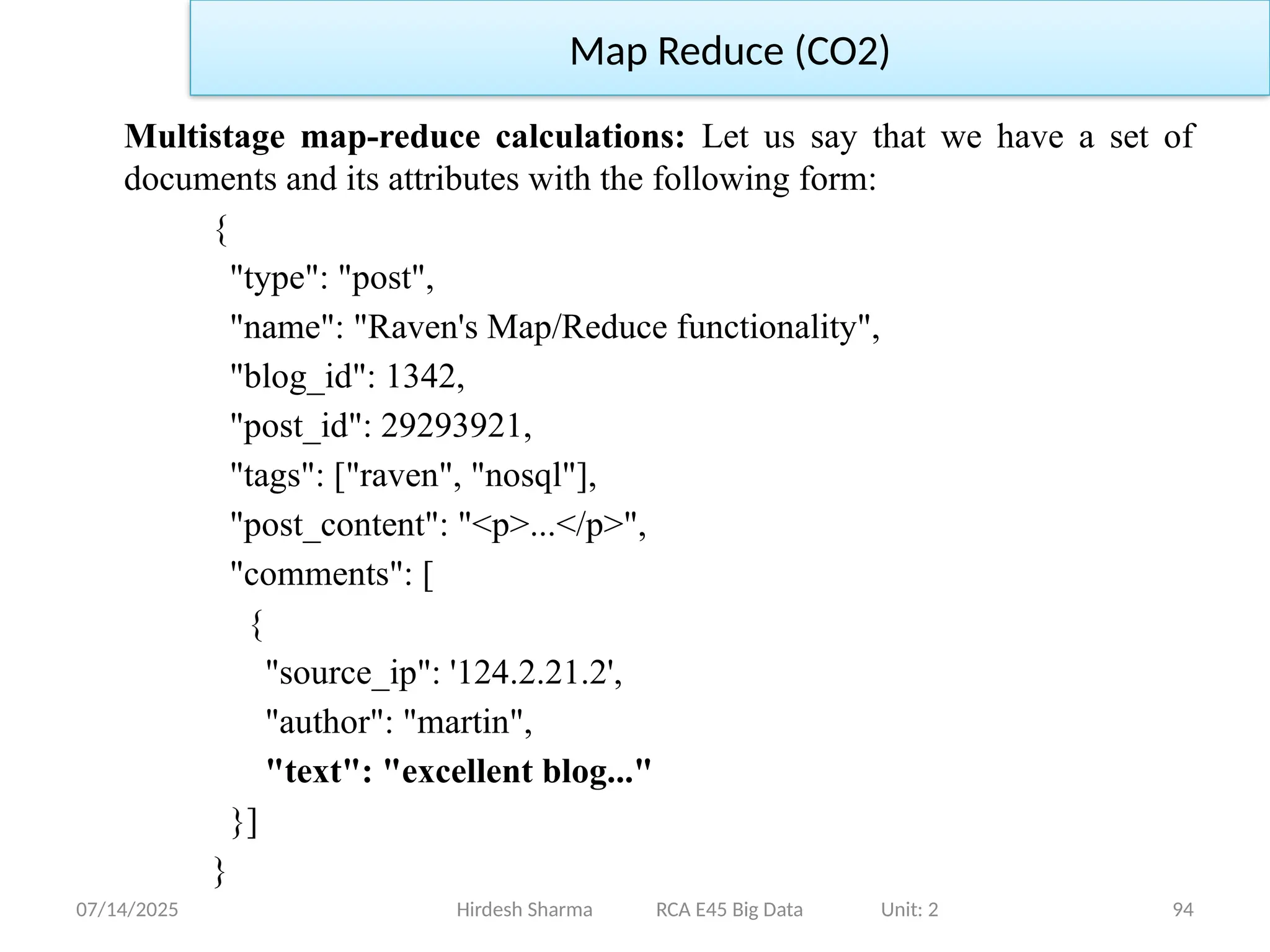
Task: Click the footer name 'Hirdesh Sharma'
Action: (525, 910)
